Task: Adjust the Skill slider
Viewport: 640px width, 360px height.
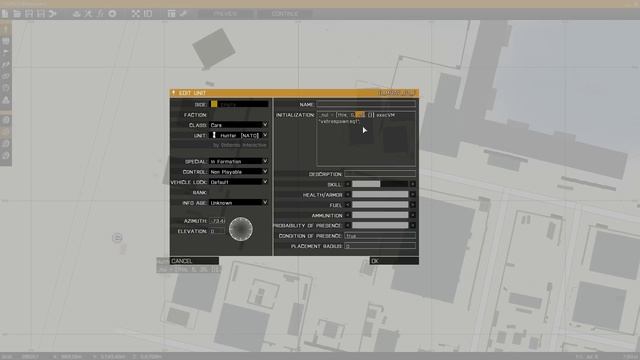Action: 380,184
